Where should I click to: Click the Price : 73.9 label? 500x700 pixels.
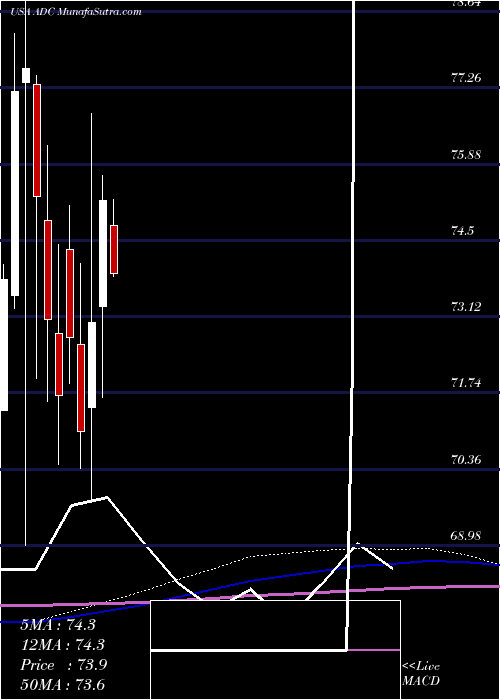[64, 665]
